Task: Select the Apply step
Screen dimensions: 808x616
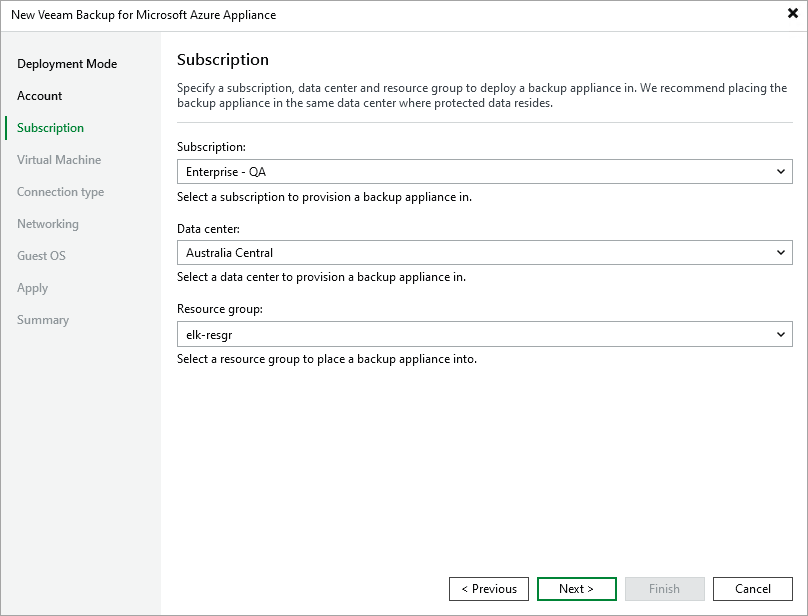Action: 32,288
